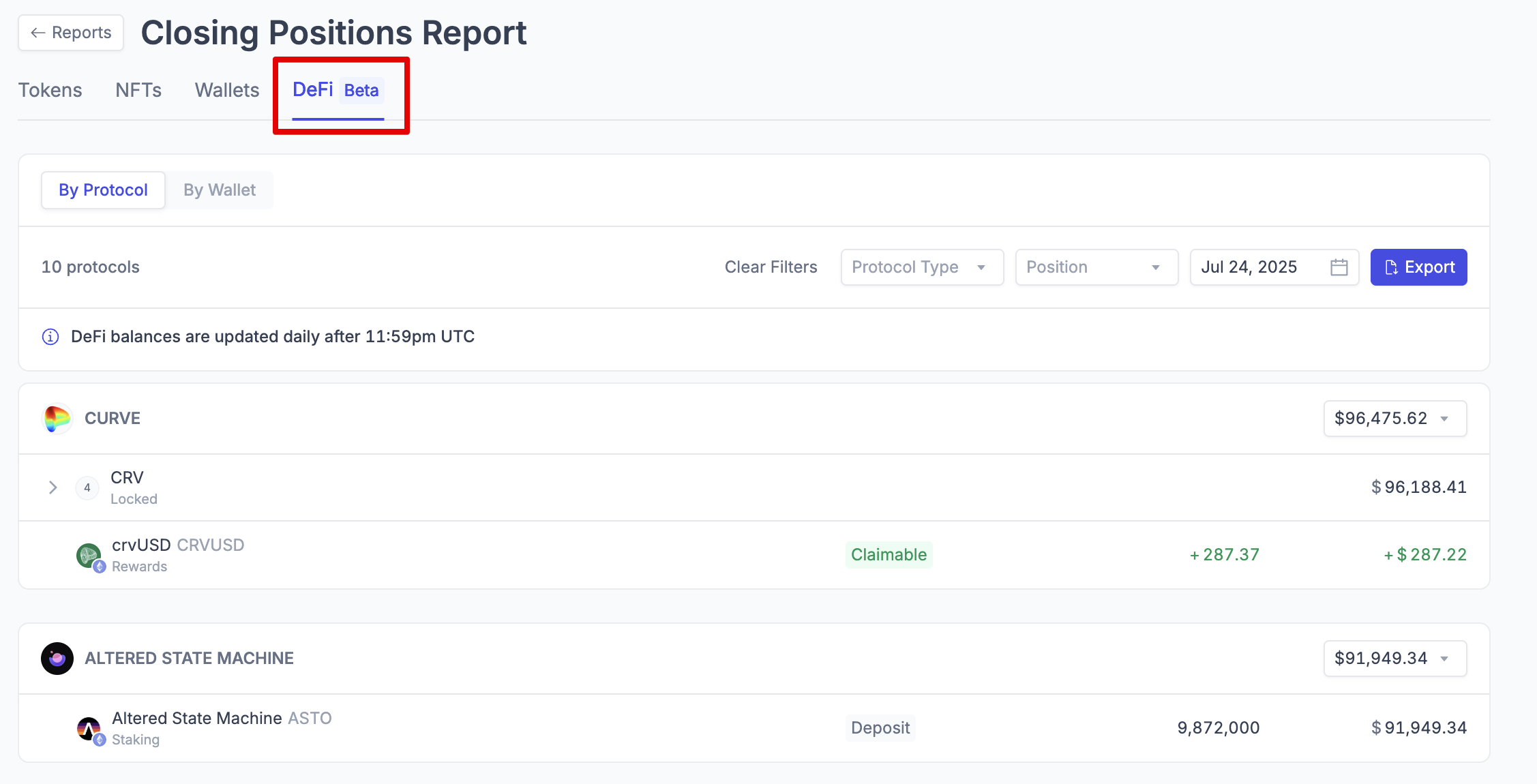
Task: Click the Curve protocol logo icon
Action: [x=57, y=419]
